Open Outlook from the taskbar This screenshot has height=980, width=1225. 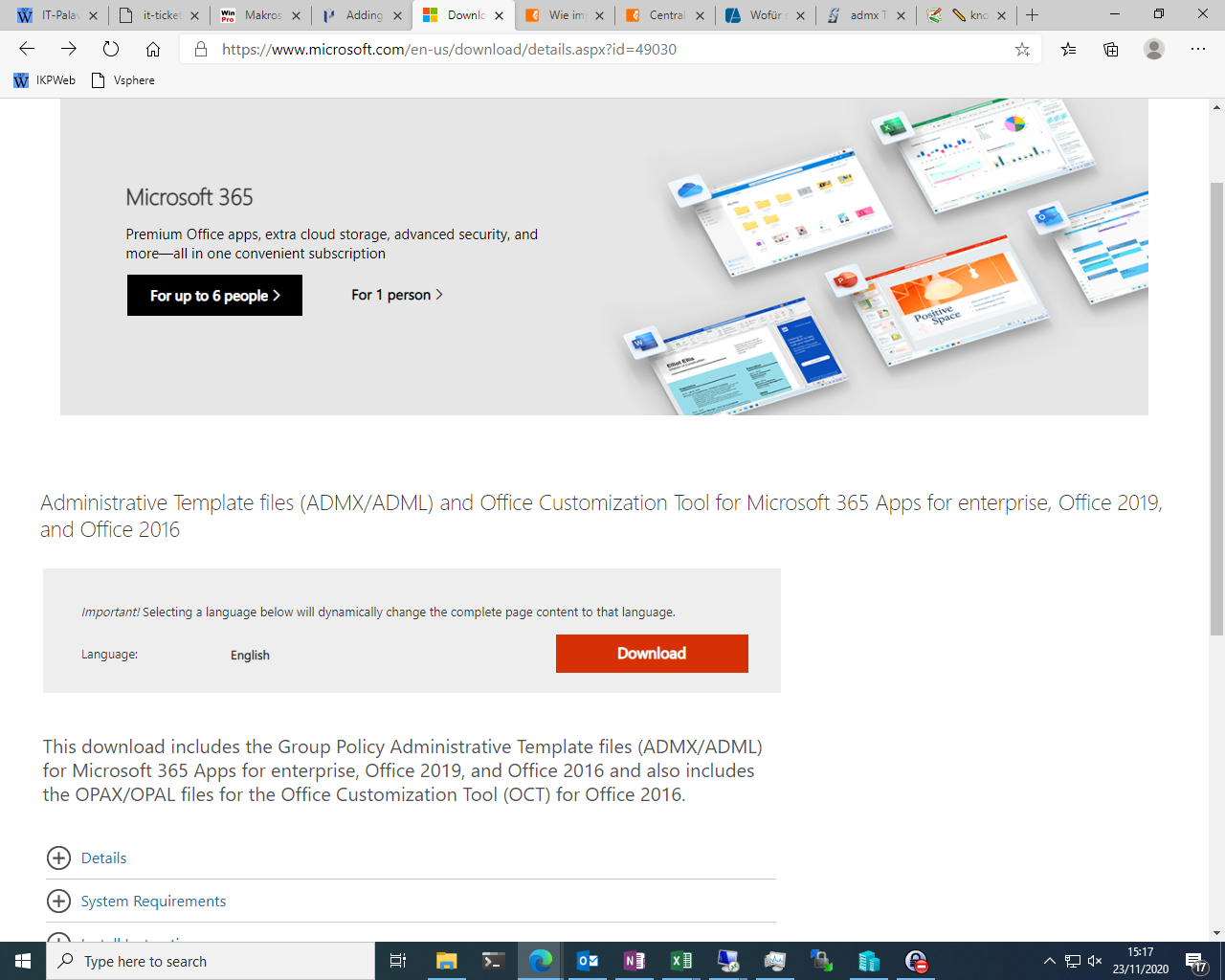[x=588, y=961]
